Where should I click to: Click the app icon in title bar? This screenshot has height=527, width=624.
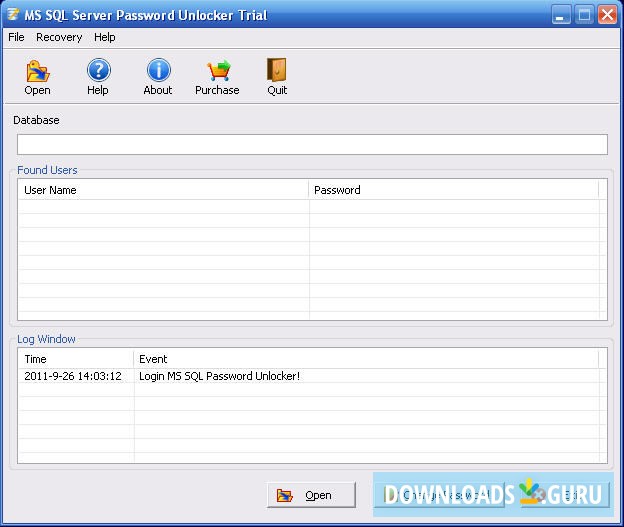click(x=12, y=15)
